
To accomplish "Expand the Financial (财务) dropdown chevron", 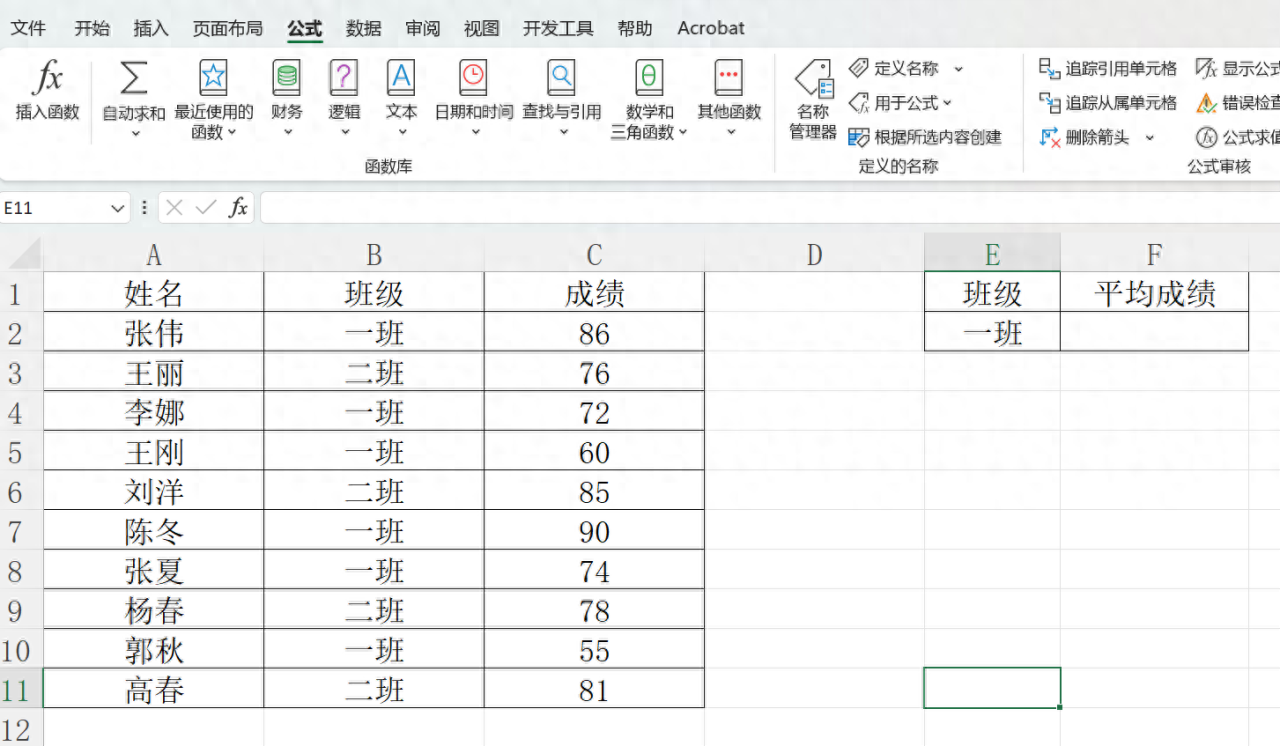I will (x=287, y=132).
